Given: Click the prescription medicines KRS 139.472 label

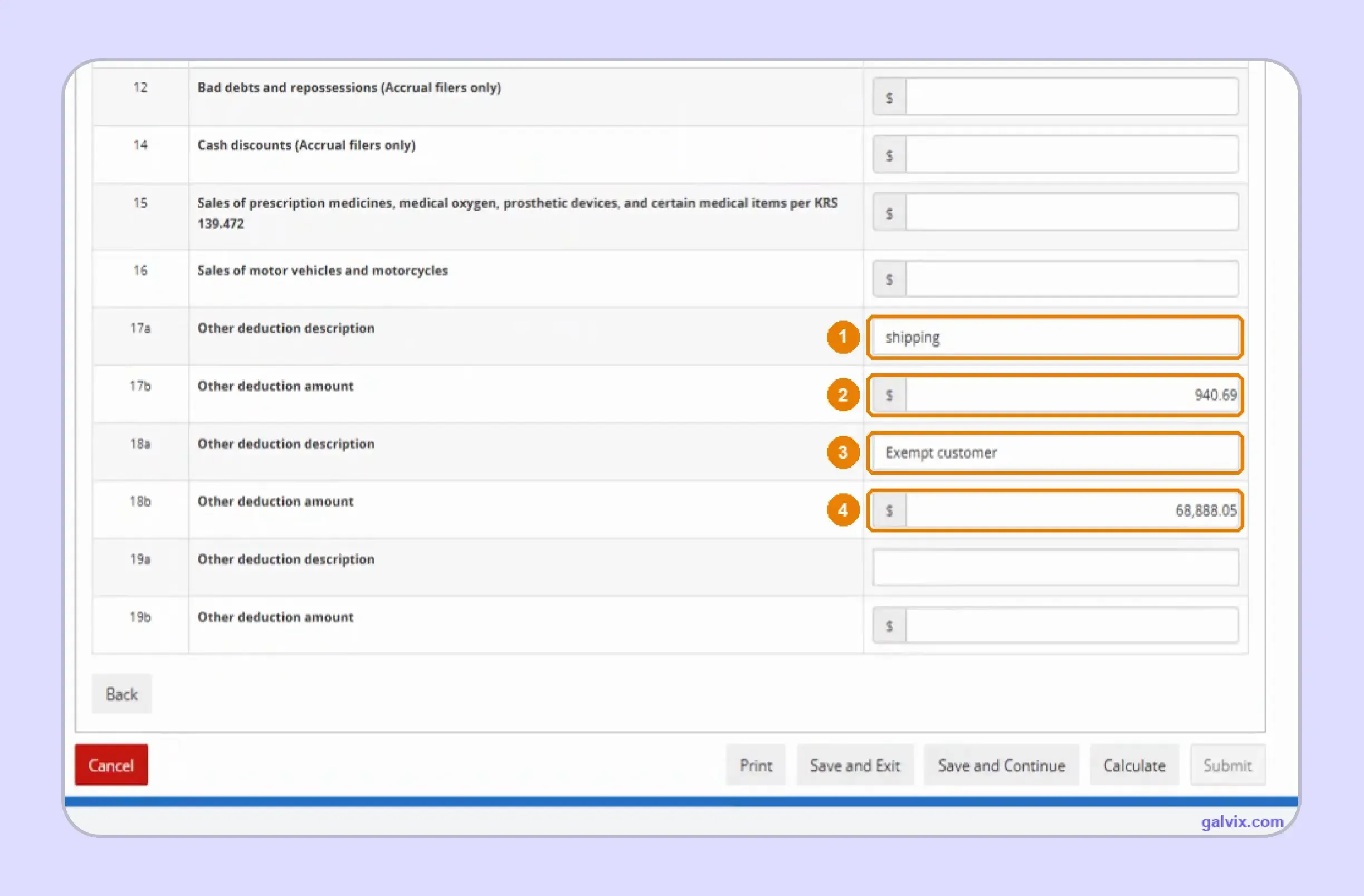Looking at the screenshot, I should [x=518, y=213].
